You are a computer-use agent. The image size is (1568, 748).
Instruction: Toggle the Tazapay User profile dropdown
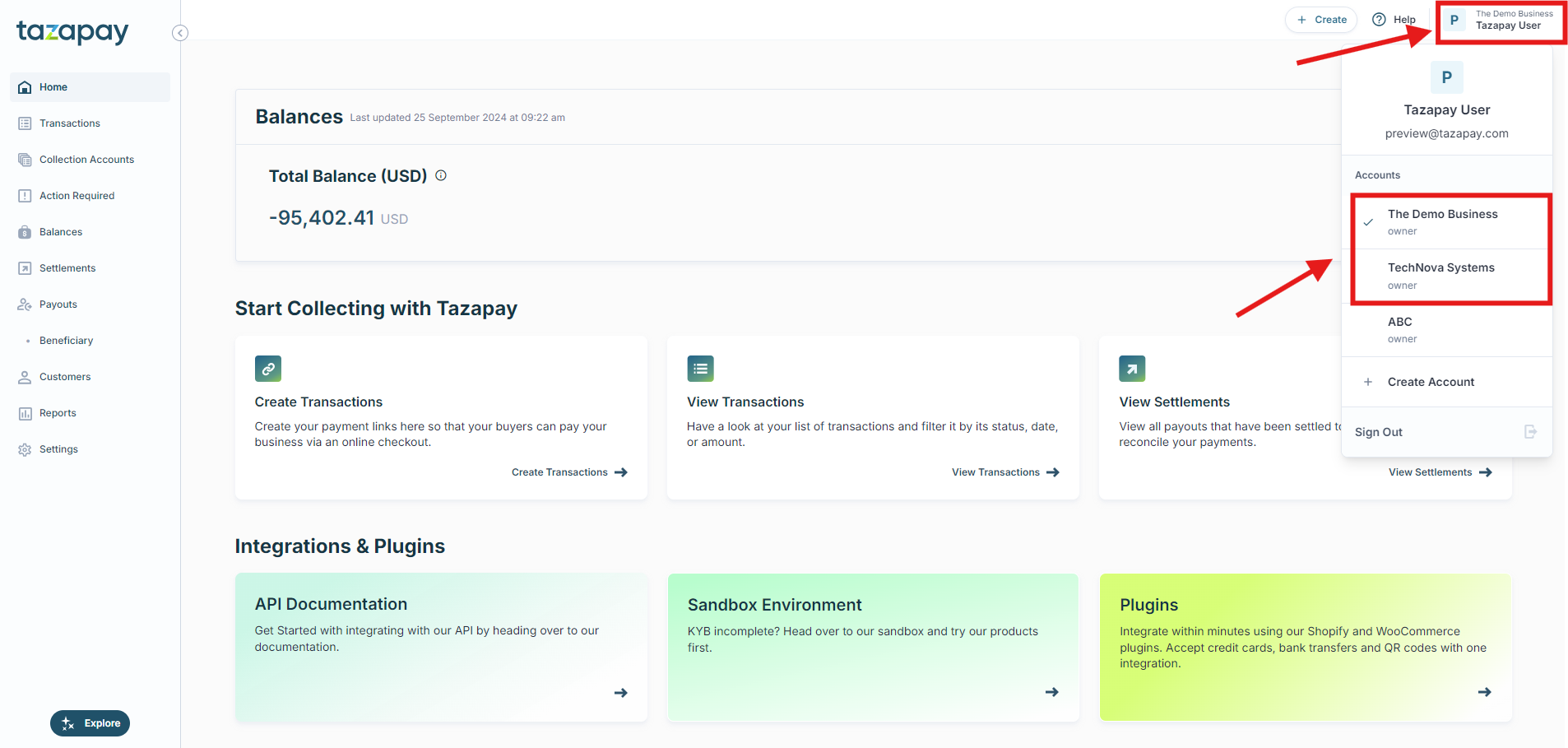point(1501,21)
